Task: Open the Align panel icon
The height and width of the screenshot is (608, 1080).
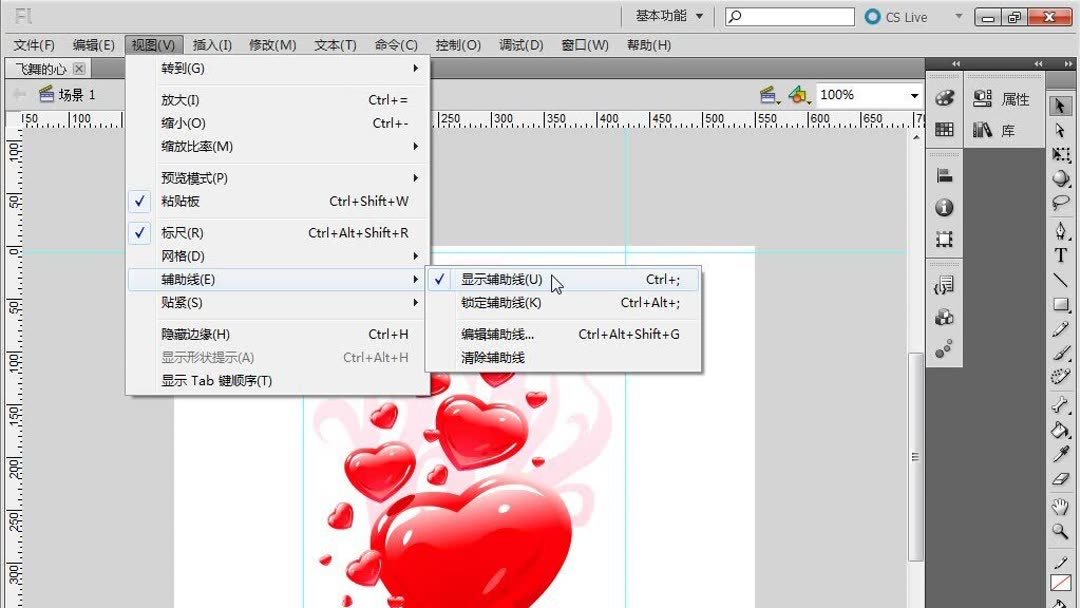Action: (x=944, y=176)
